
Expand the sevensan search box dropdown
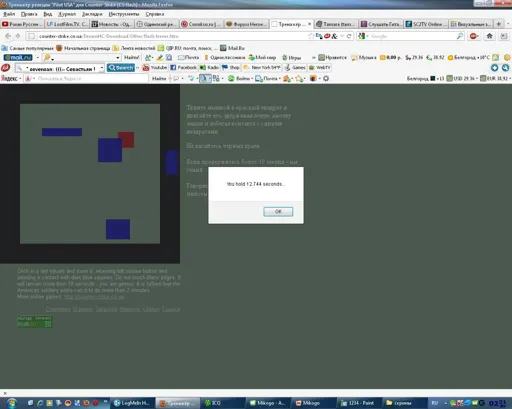(101, 68)
